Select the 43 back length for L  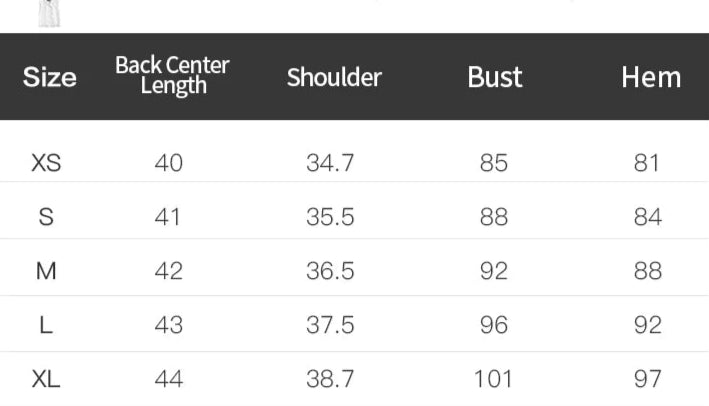169,324
